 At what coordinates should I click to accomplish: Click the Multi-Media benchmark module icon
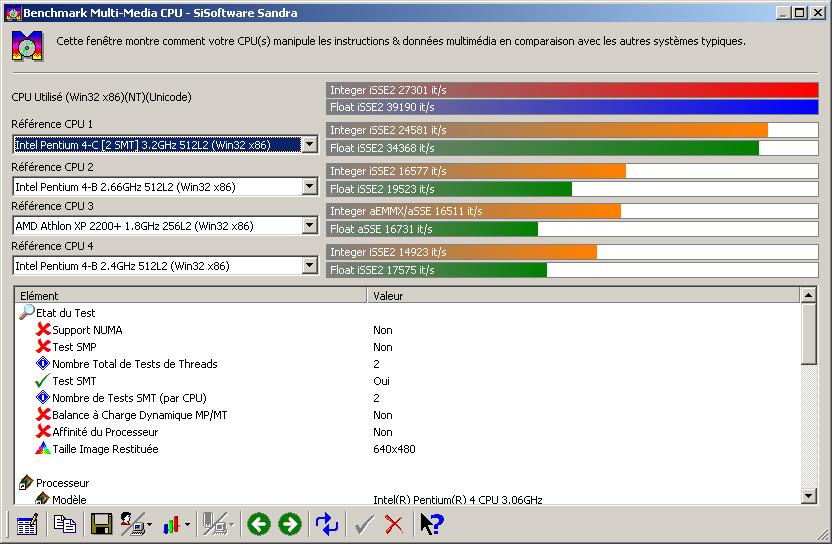click(x=28, y=46)
